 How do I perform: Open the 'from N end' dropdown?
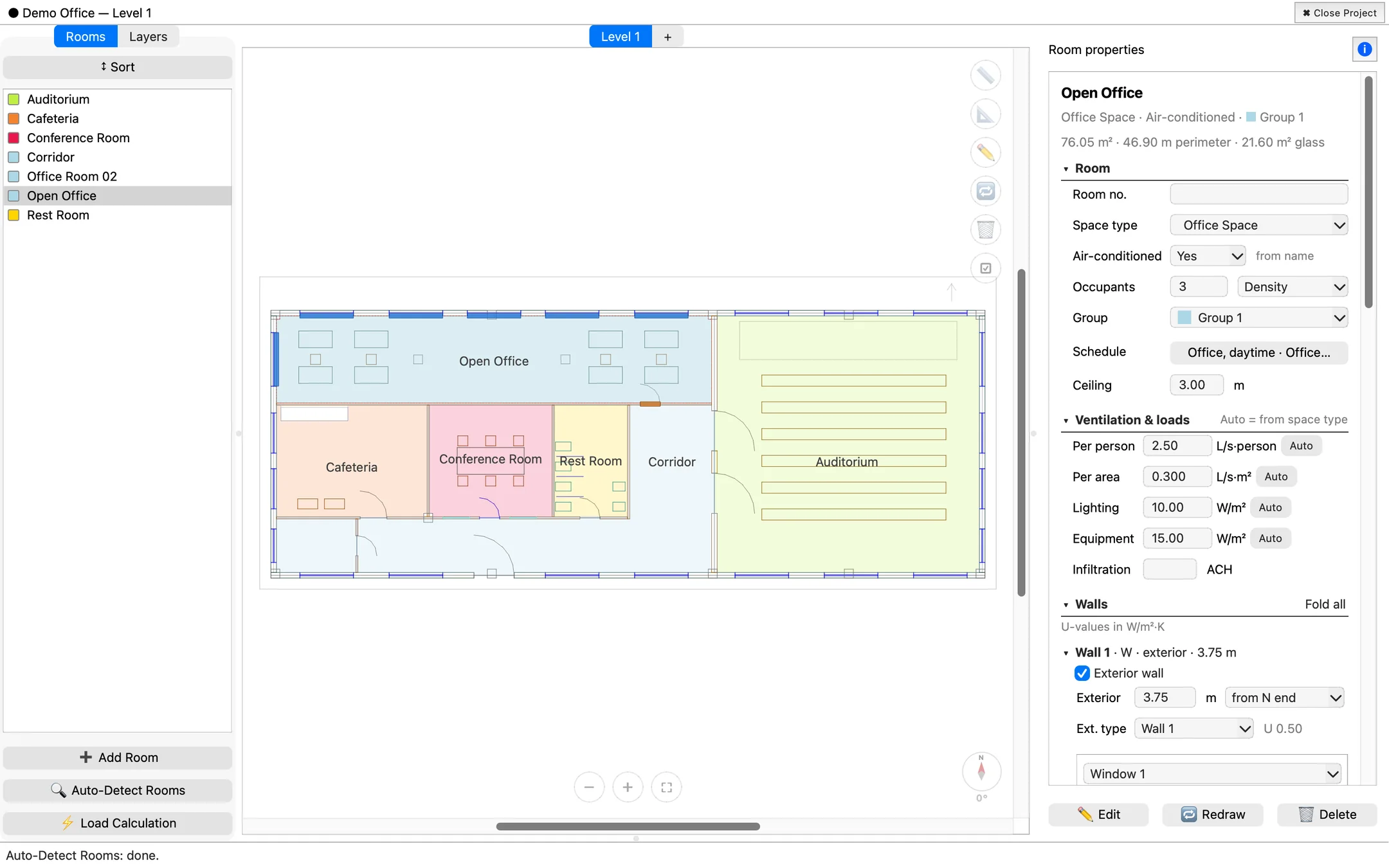point(1284,698)
